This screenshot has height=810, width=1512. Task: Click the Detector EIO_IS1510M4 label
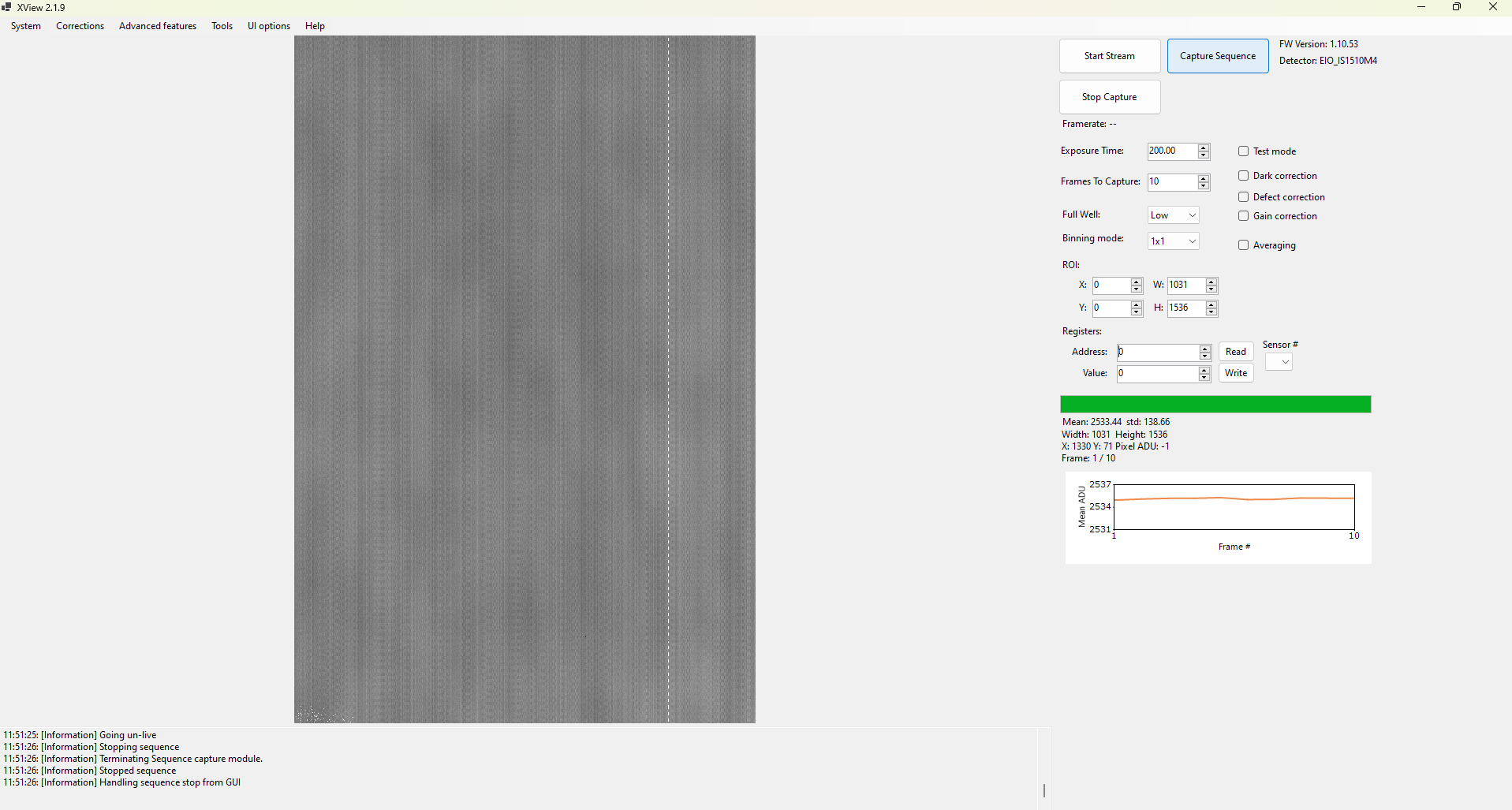[1328, 61]
